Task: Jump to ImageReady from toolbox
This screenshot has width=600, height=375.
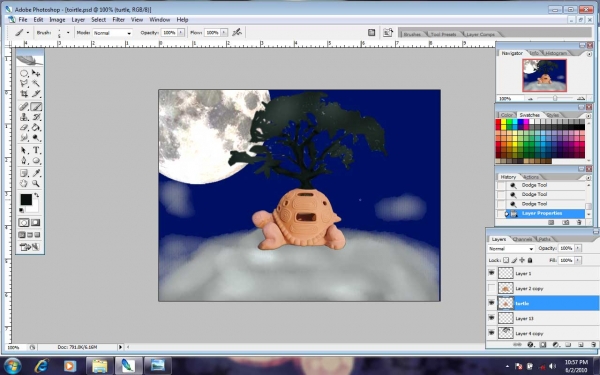Action: pos(29,247)
